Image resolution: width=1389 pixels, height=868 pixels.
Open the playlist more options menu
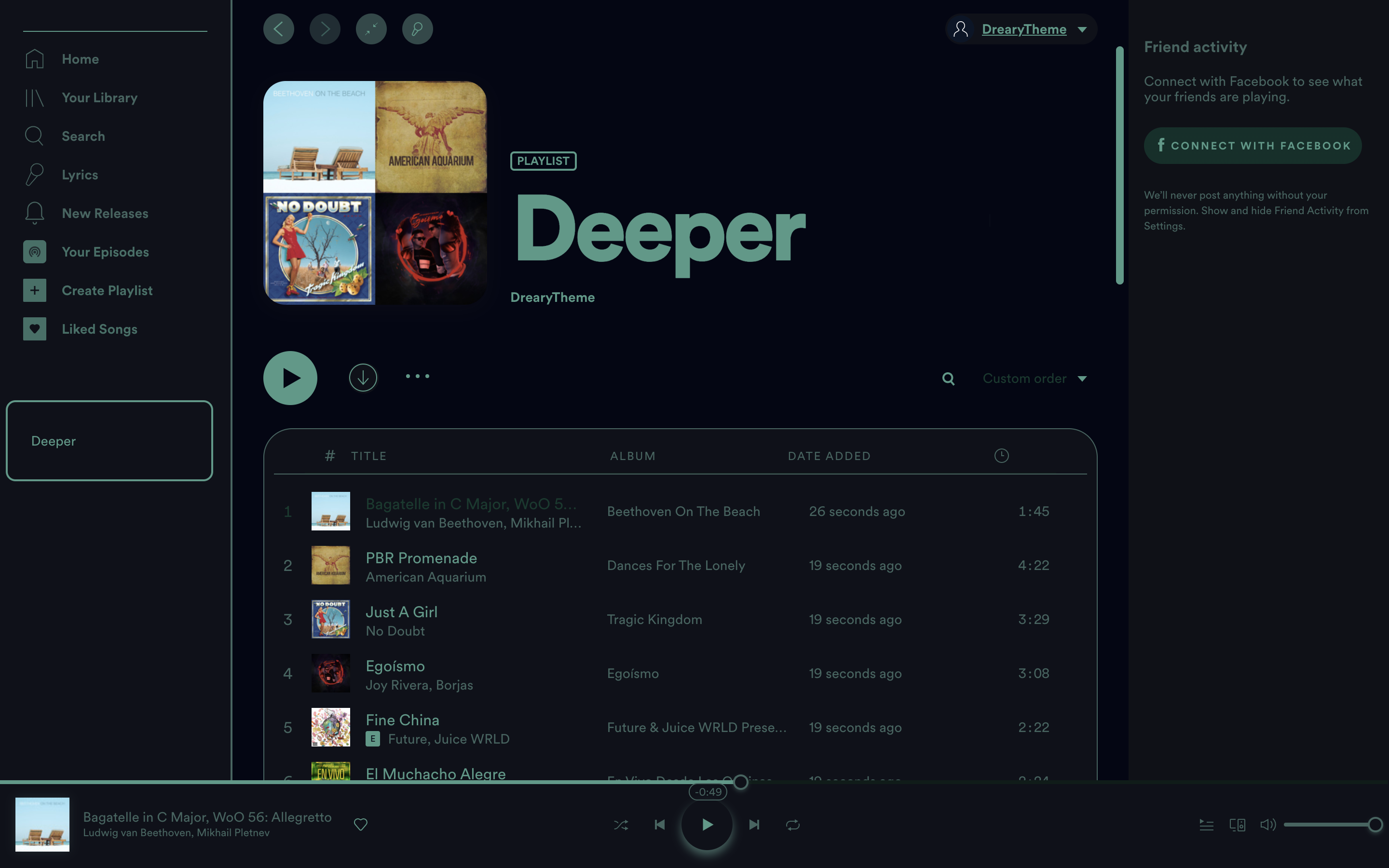coord(417,377)
